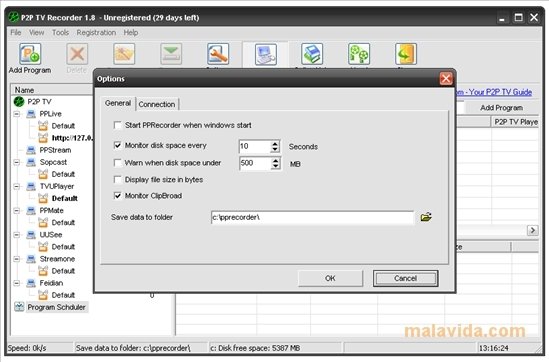This screenshot has width=549, height=362.
Task: Click 'c: Disk free space: 5387 MB' status
Action: [x=255, y=348]
